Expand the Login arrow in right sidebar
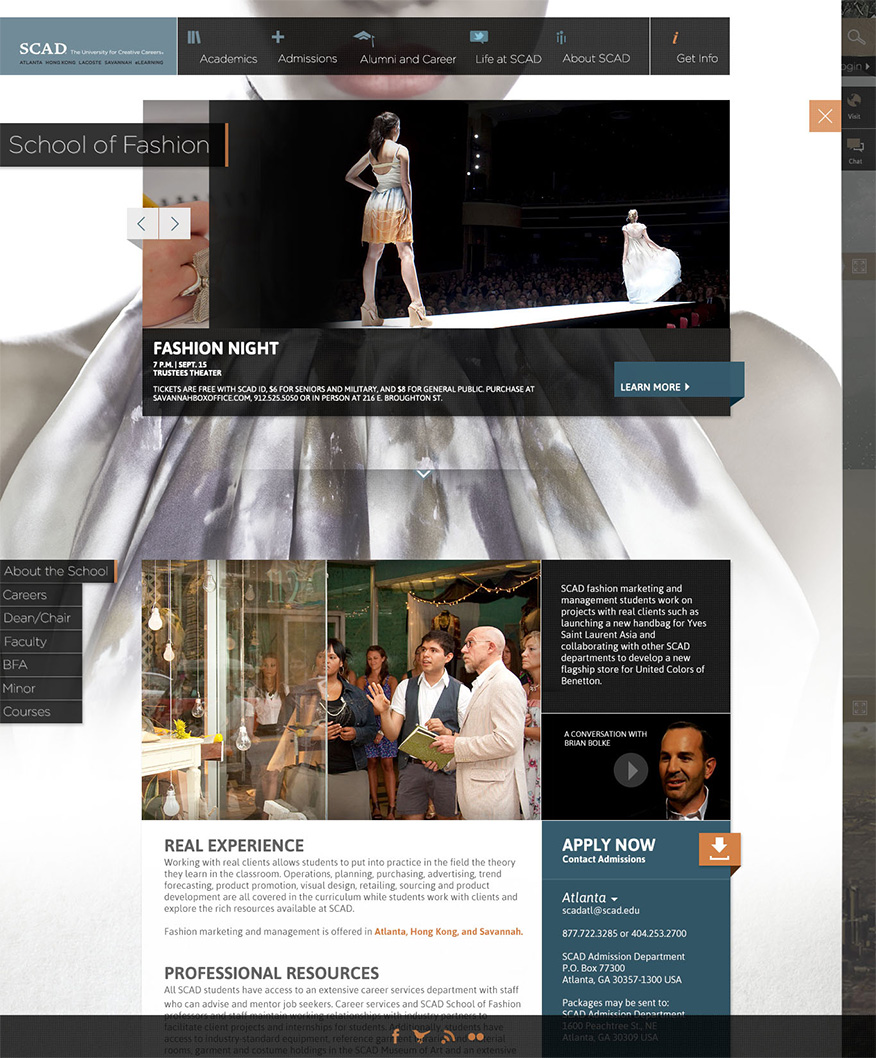 click(868, 66)
